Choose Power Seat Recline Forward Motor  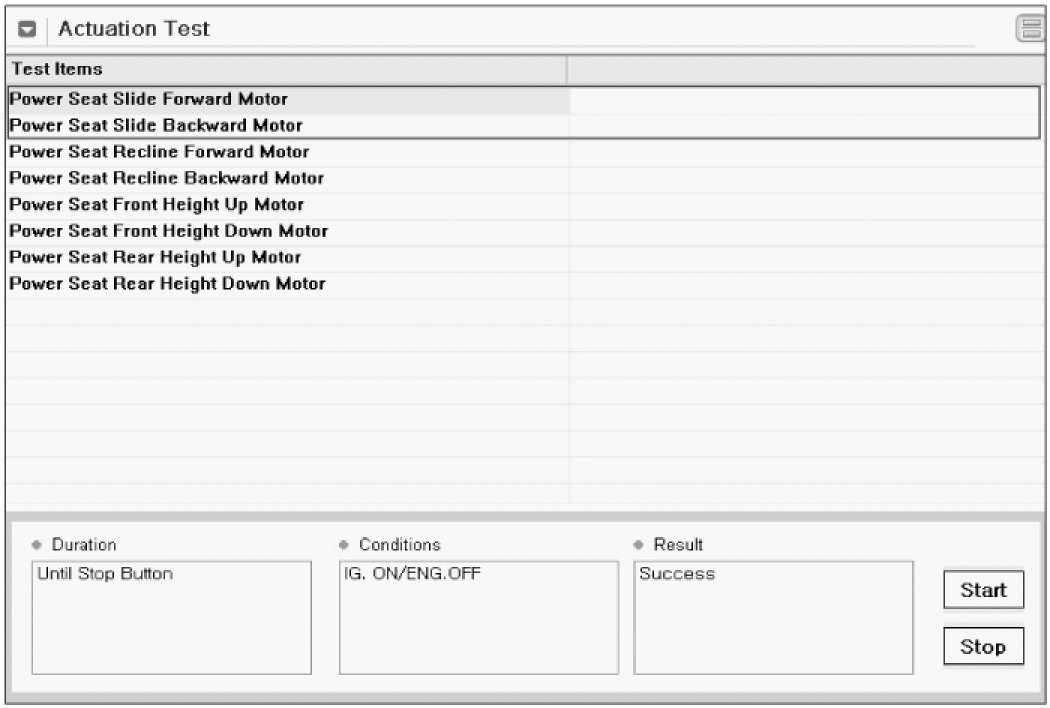159,152
